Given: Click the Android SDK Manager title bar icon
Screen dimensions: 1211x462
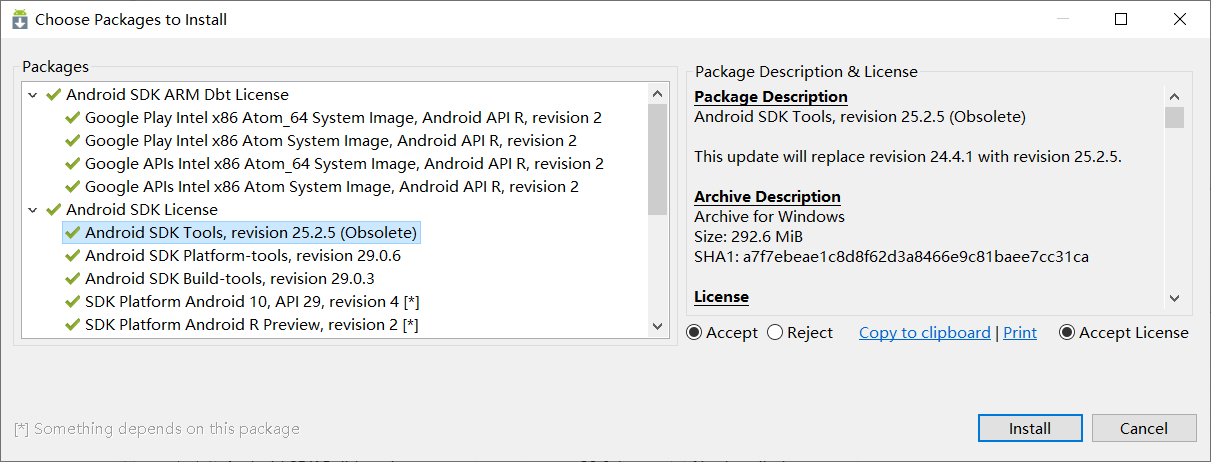Looking at the screenshot, I should tap(19, 19).
